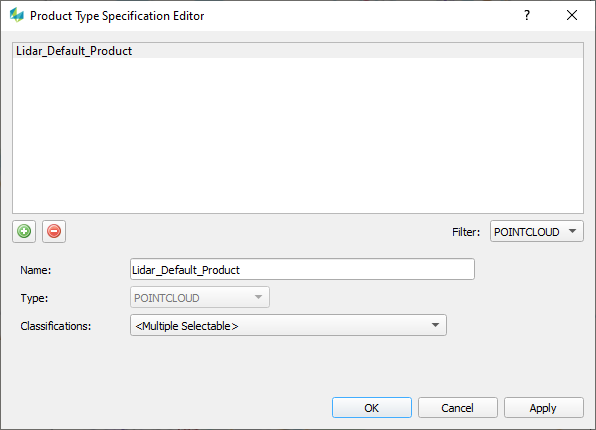Click the Classifications label

(56, 326)
